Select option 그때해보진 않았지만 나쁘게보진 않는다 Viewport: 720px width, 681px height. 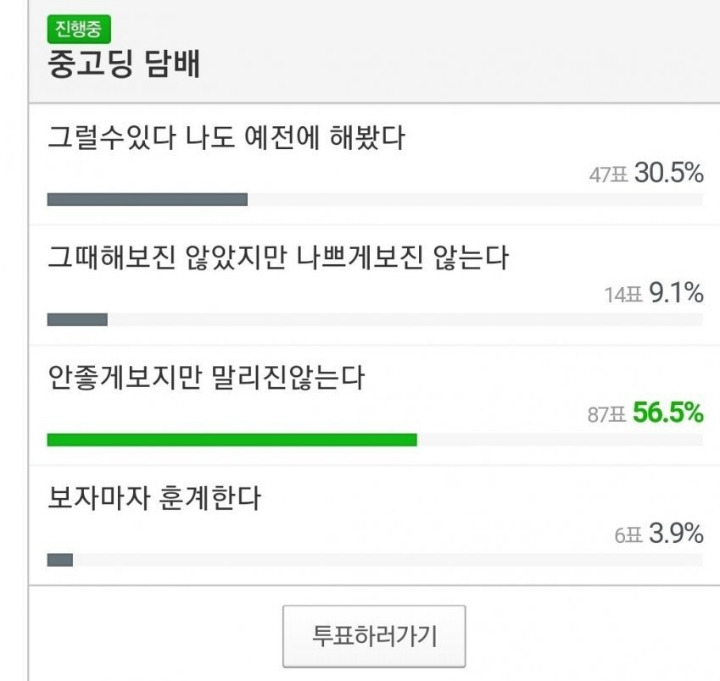coord(278,257)
